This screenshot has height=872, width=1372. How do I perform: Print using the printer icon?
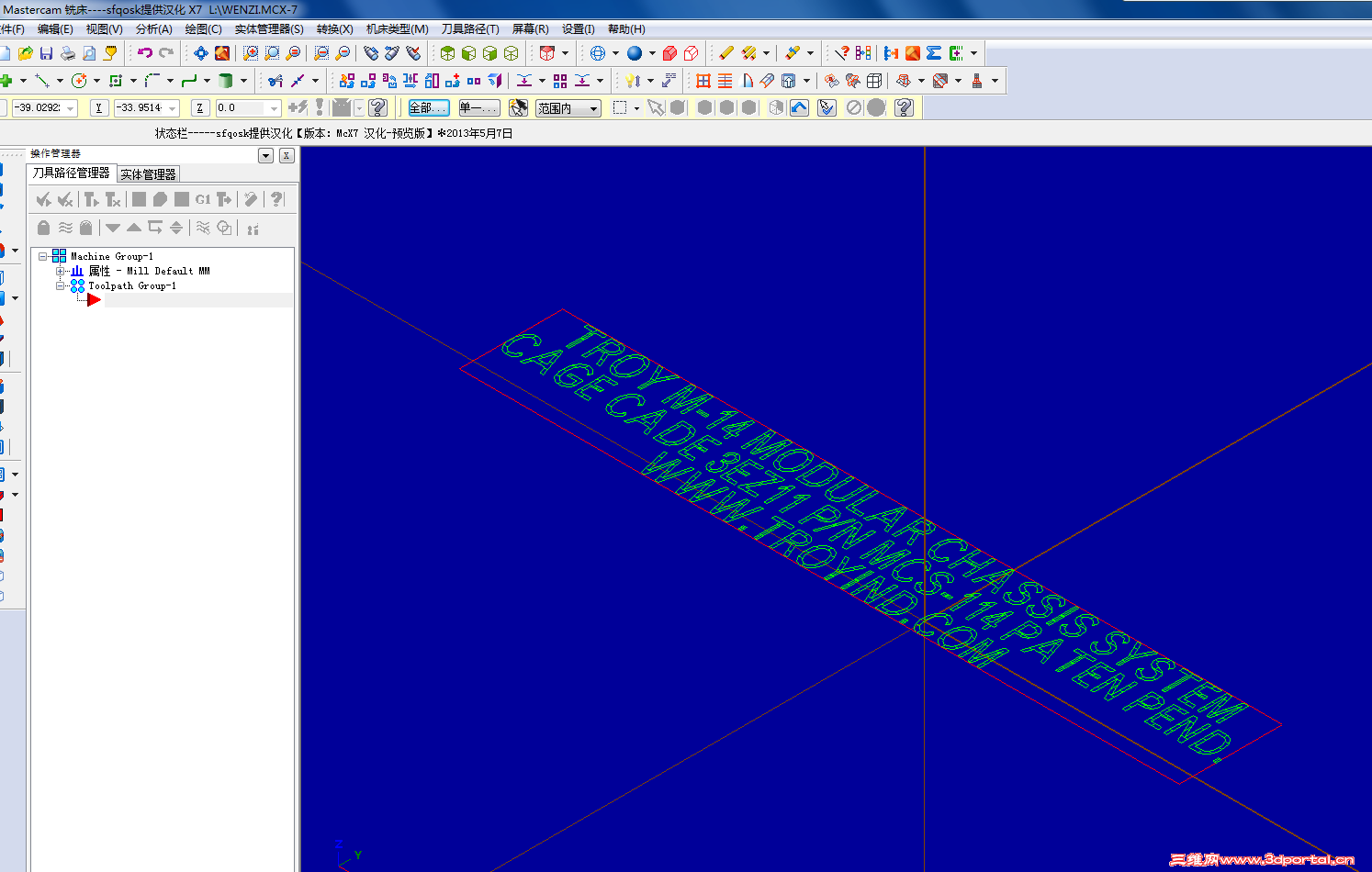pyautogui.click(x=68, y=53)
